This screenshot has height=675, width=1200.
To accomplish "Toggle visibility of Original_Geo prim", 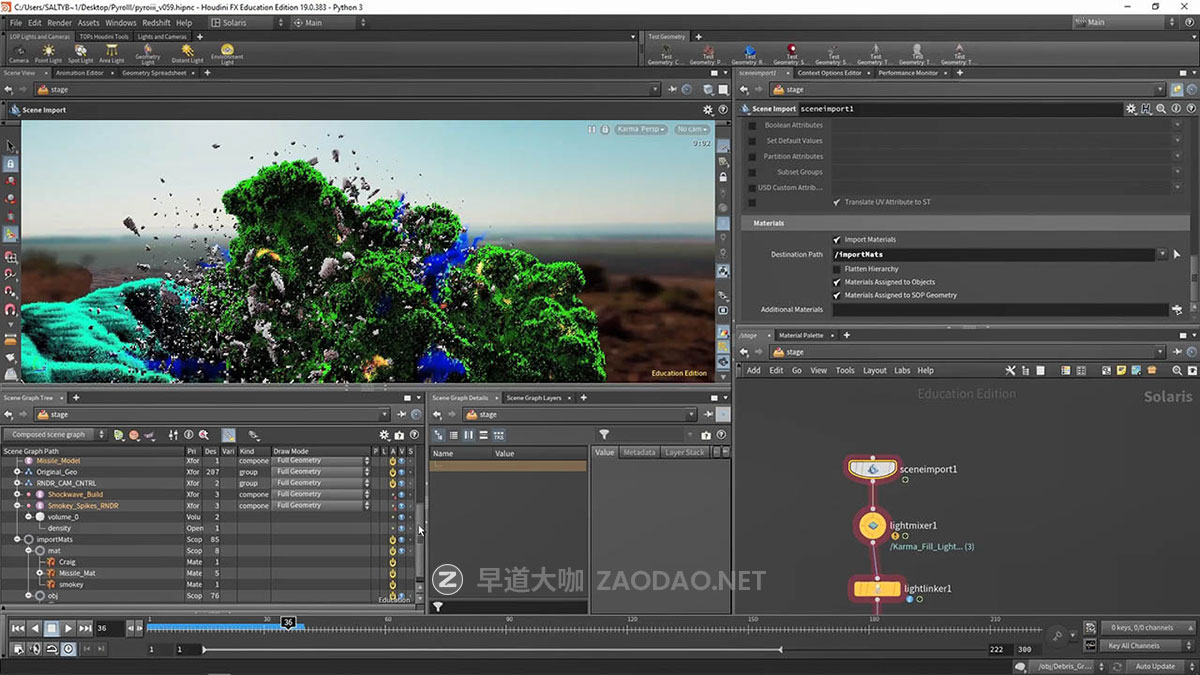I will (401, 472).
